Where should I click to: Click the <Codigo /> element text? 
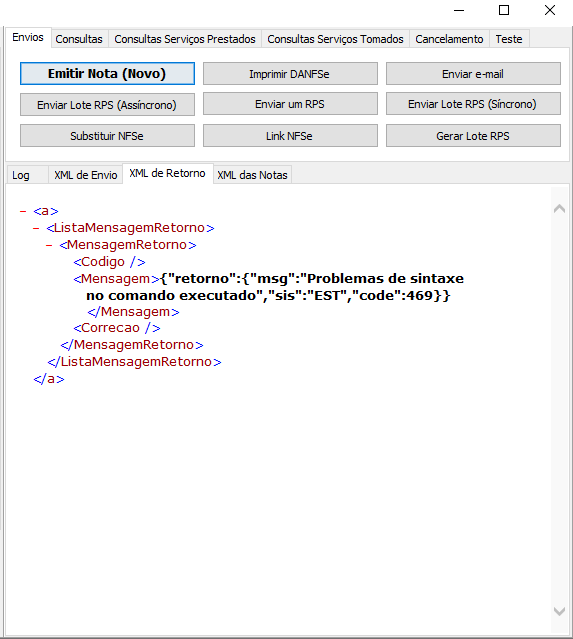(109, 262)
